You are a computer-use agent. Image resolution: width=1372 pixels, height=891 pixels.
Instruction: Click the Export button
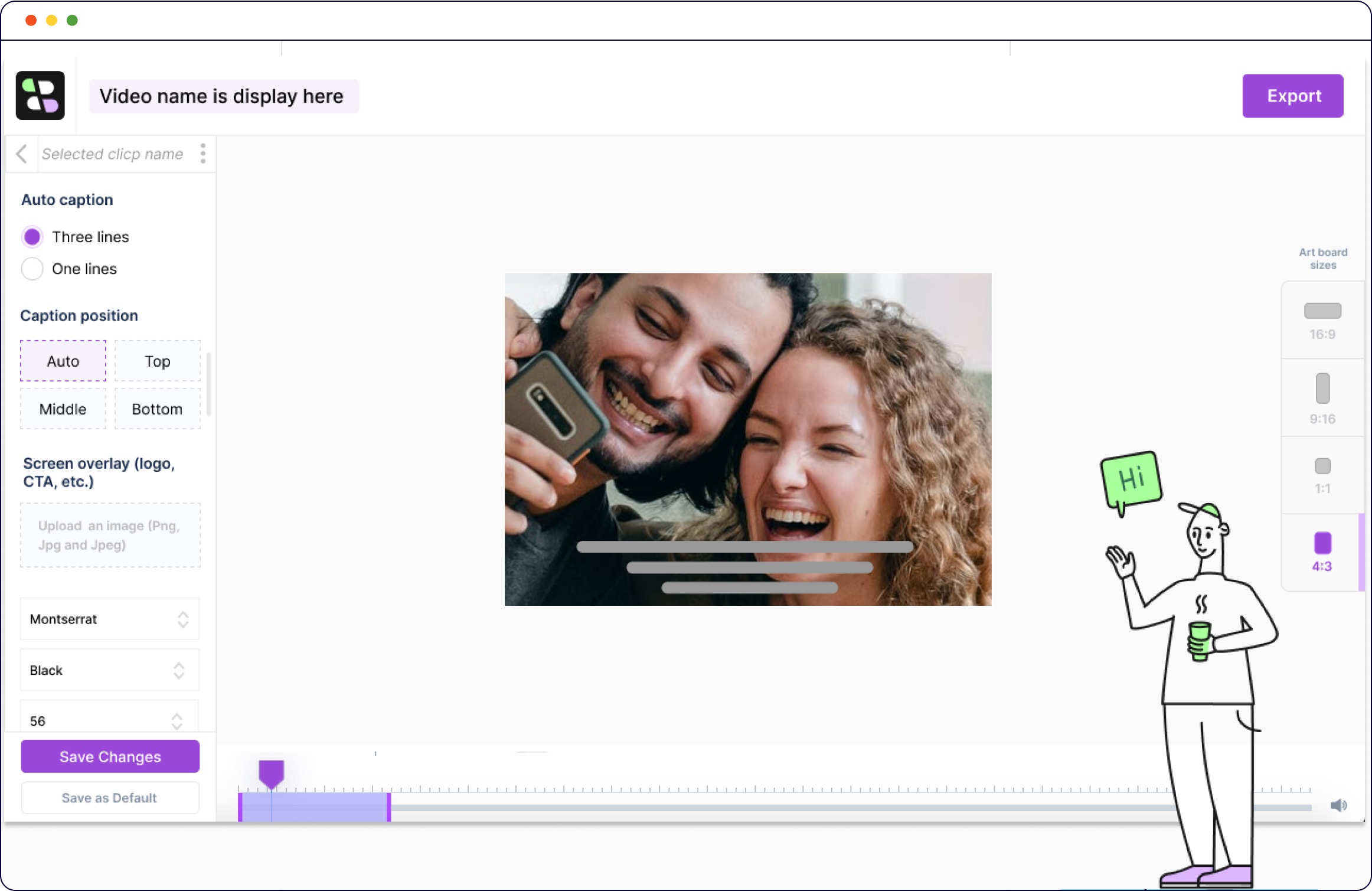tap(1293, 96)
